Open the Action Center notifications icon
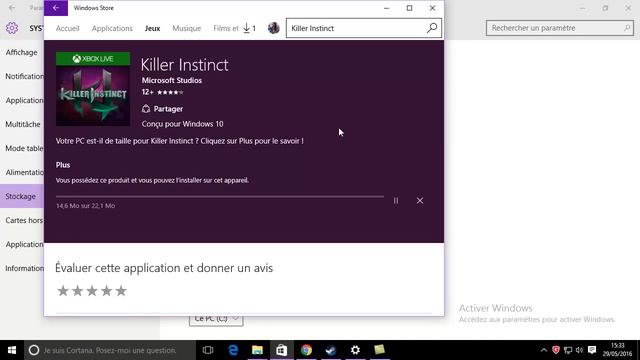640x360 pixels. 592,350
